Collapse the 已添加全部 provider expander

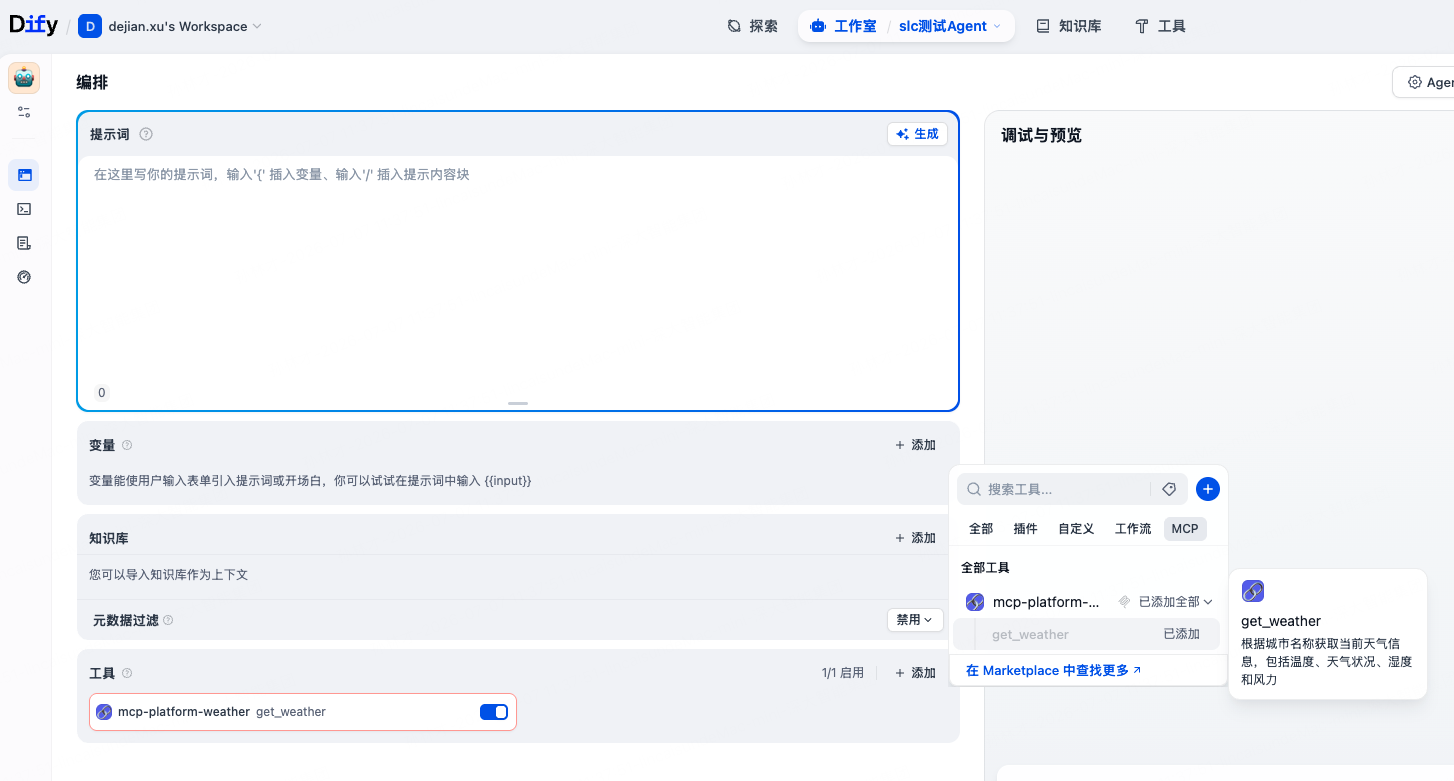point(1176,602)
